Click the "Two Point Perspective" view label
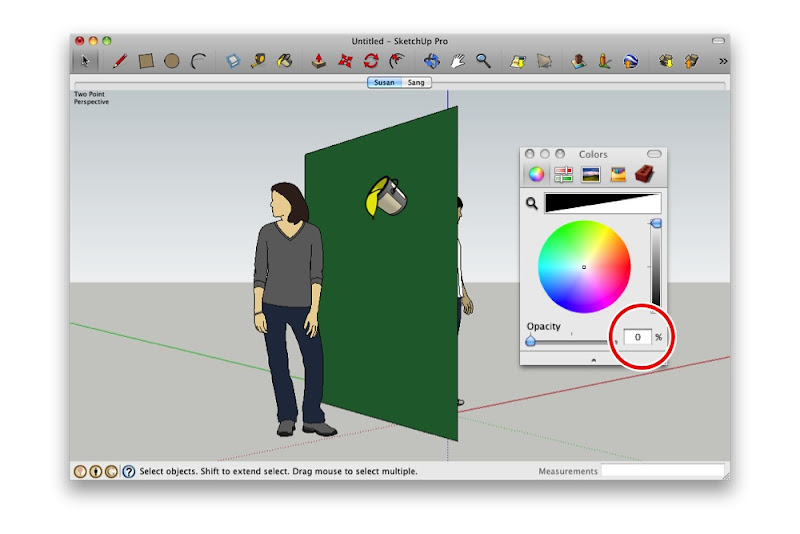The image size is (800, 534). click(91, 98)
